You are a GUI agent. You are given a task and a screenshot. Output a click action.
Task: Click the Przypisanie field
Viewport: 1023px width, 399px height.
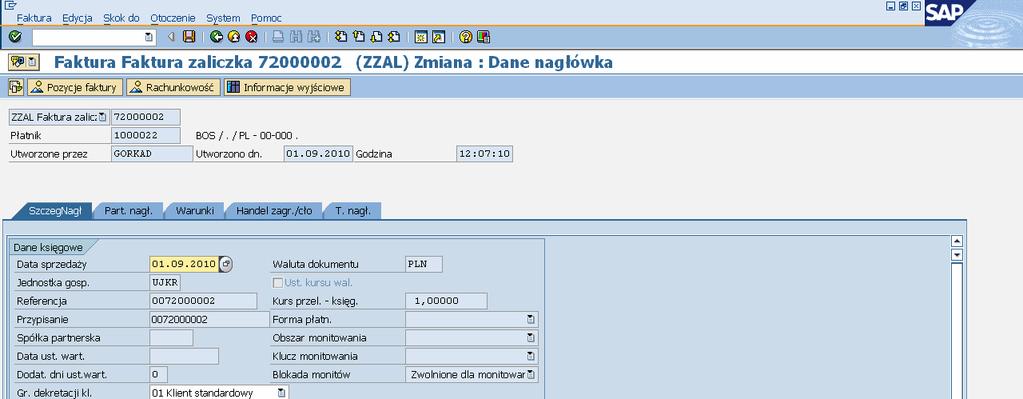(209, 319)
